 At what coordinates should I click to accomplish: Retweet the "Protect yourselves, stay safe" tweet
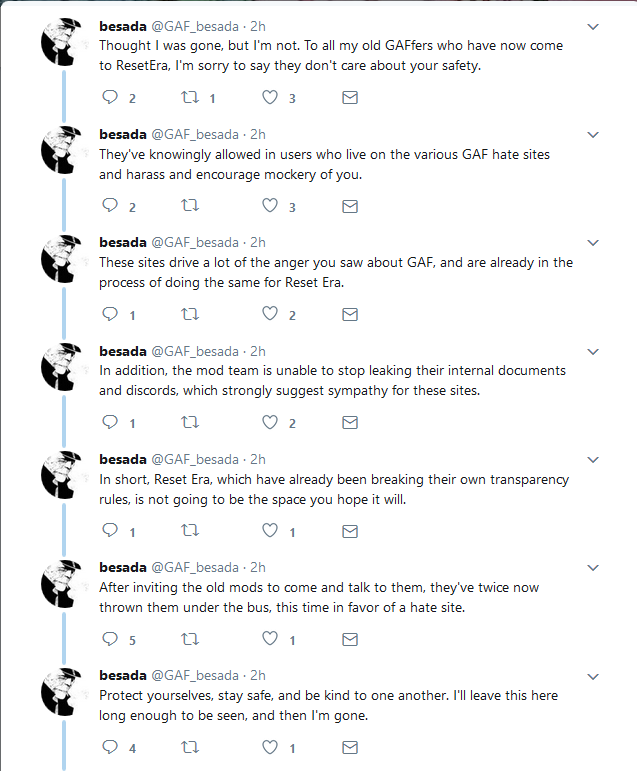pyautogui.click(x=190, y=747)
